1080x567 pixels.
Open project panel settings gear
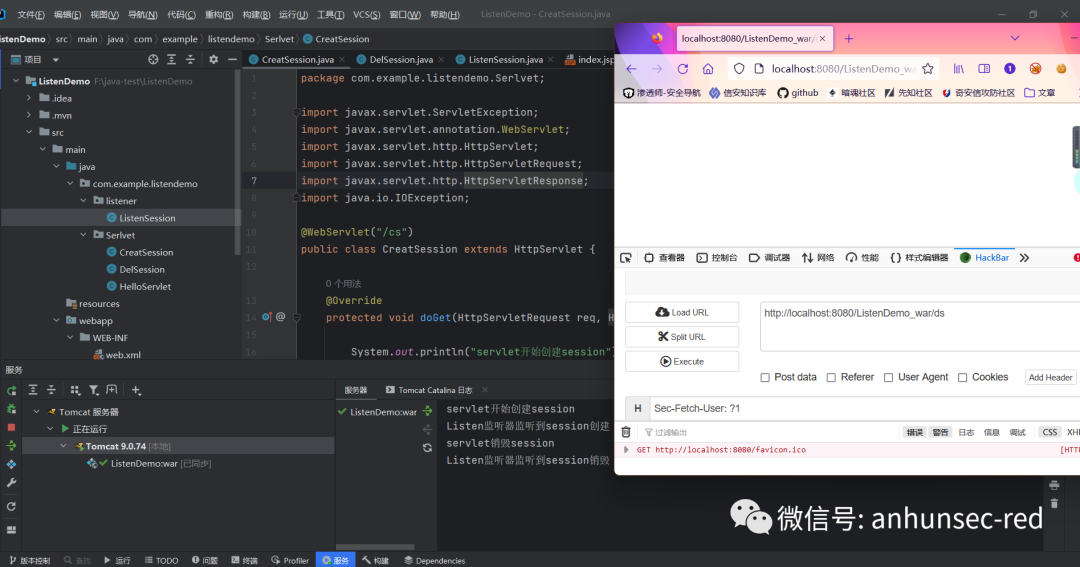click(214, 59)
